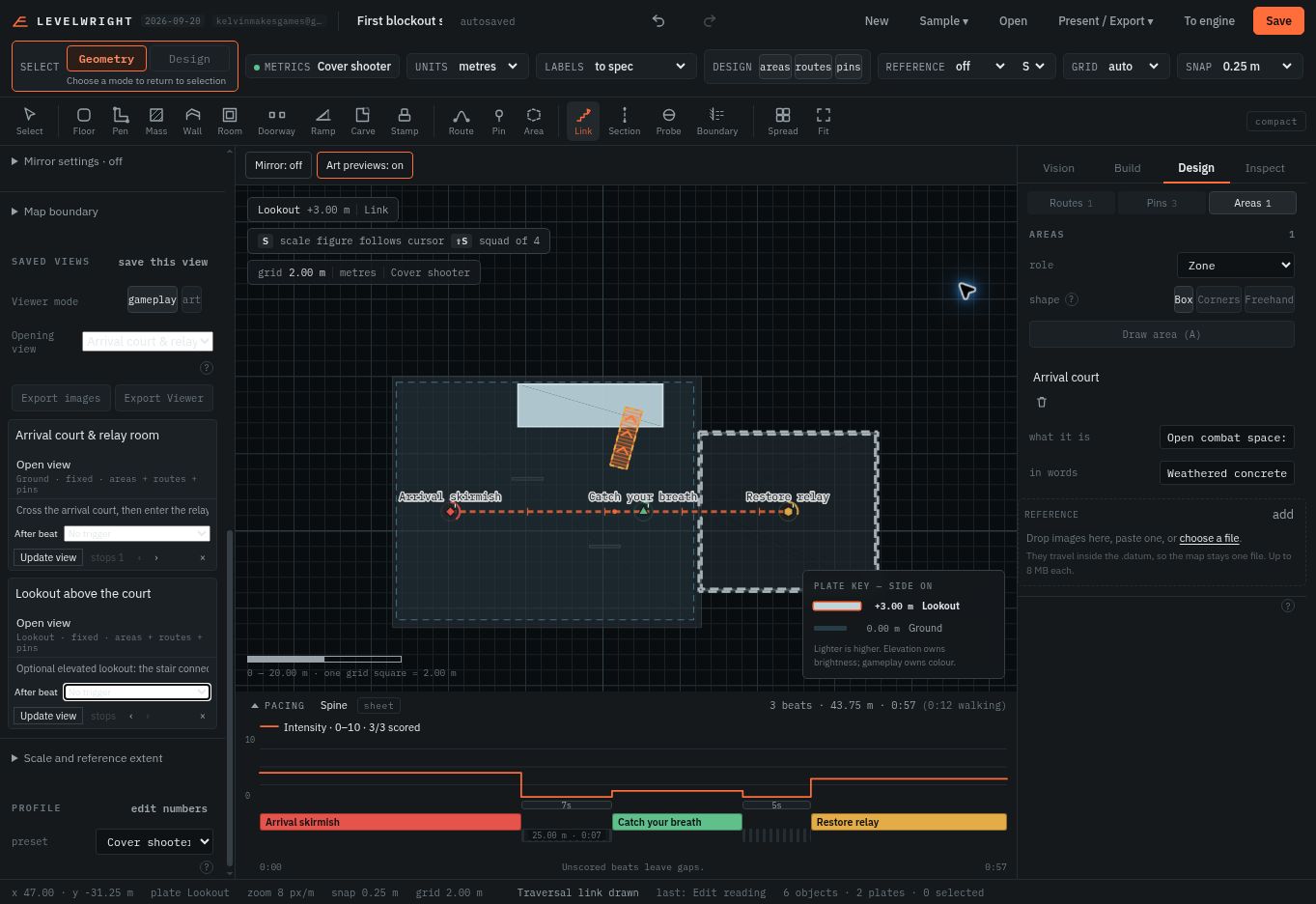This screenshot has width=1316, height=904.
Task: Activate the Route tool
Action: pos(462,122)
